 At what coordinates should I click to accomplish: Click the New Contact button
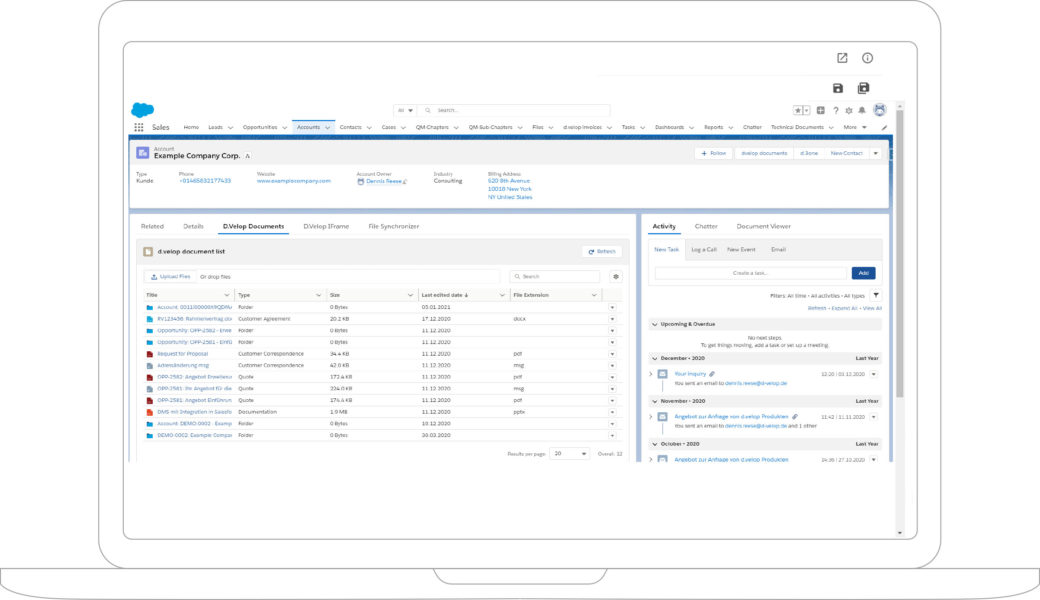846,153
